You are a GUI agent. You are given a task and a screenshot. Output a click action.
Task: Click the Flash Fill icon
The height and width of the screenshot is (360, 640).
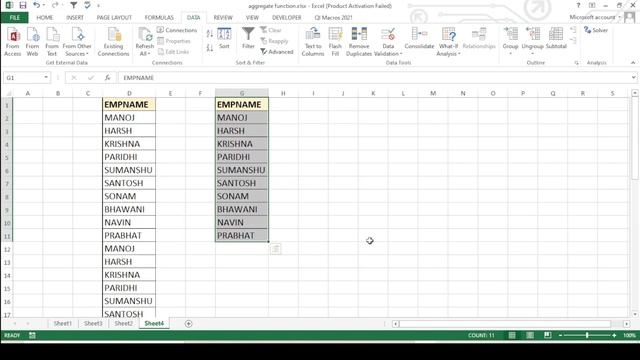pyautogui.click(x=335, y=42)
